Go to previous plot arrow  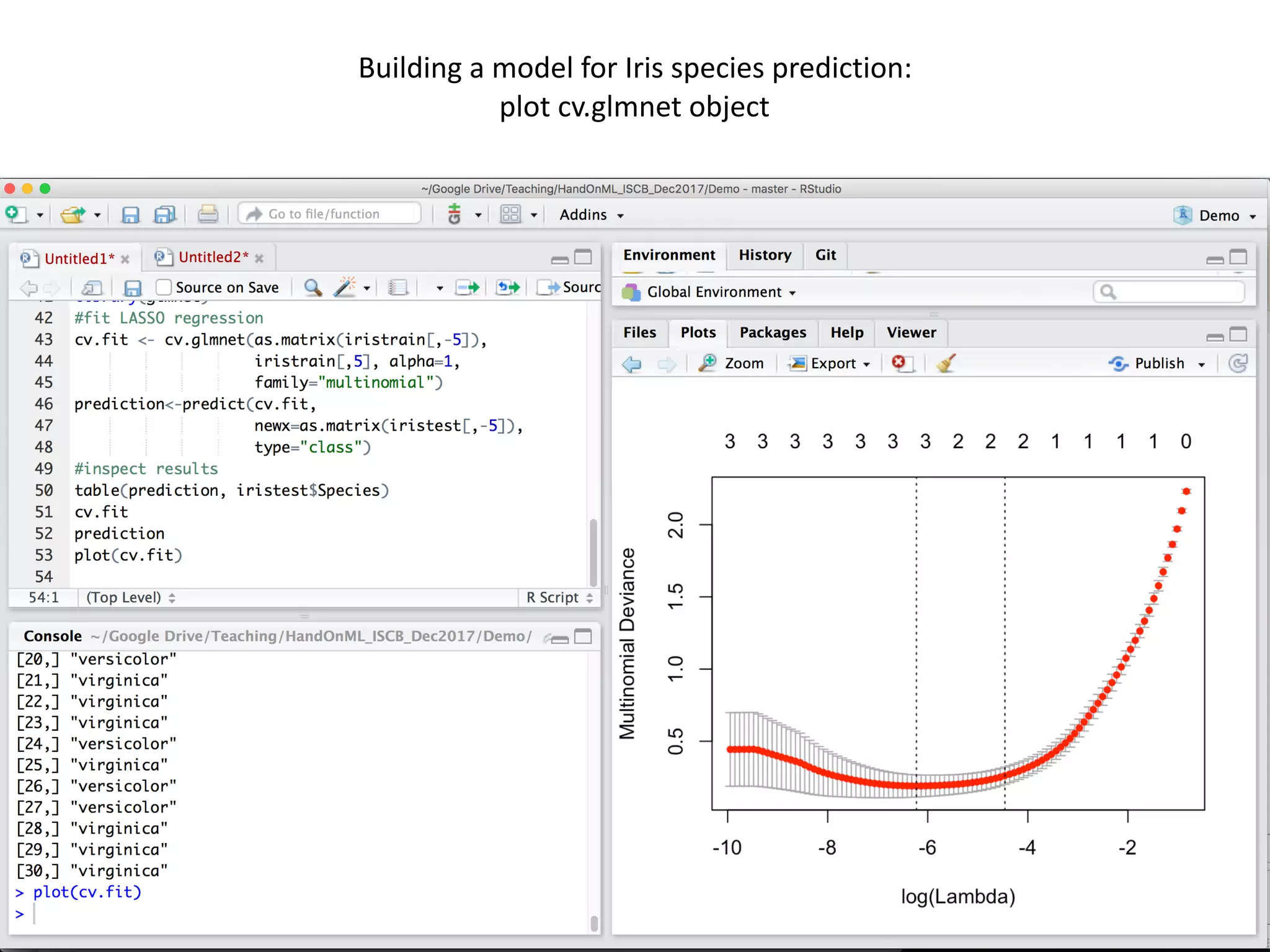pos(631,364)
